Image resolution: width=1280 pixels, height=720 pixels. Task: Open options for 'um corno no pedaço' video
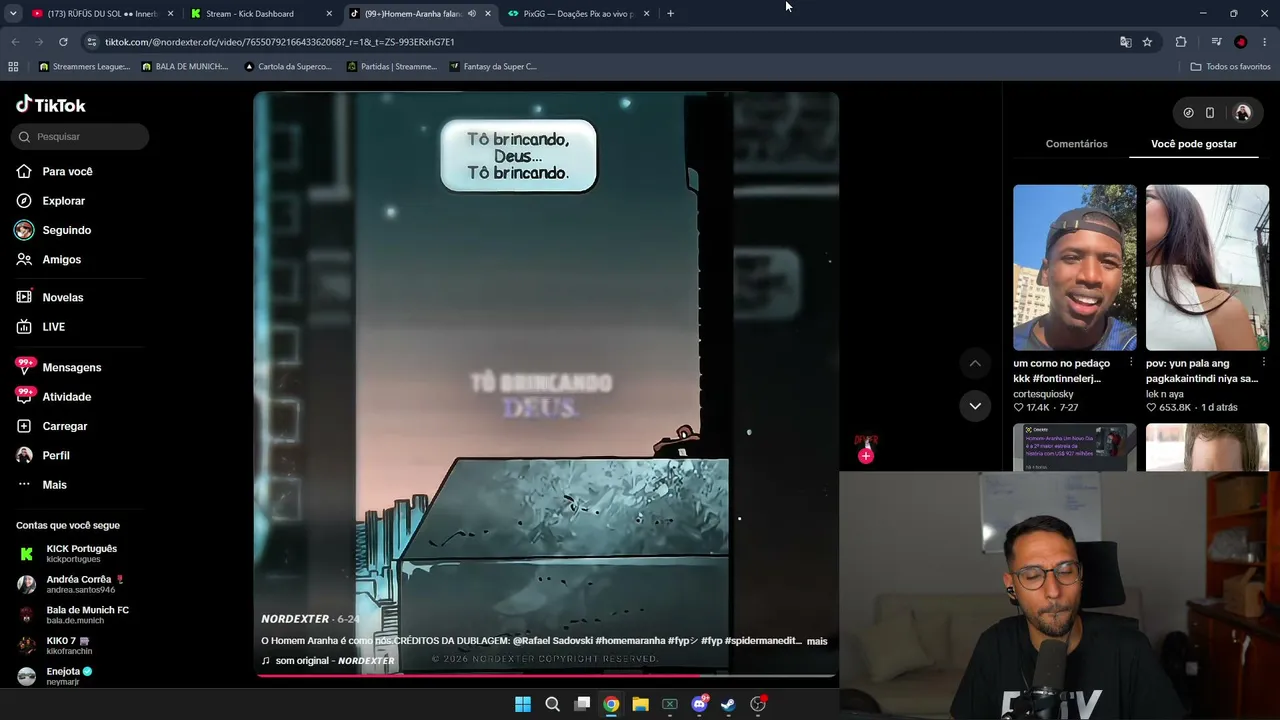coord(1131,362)
